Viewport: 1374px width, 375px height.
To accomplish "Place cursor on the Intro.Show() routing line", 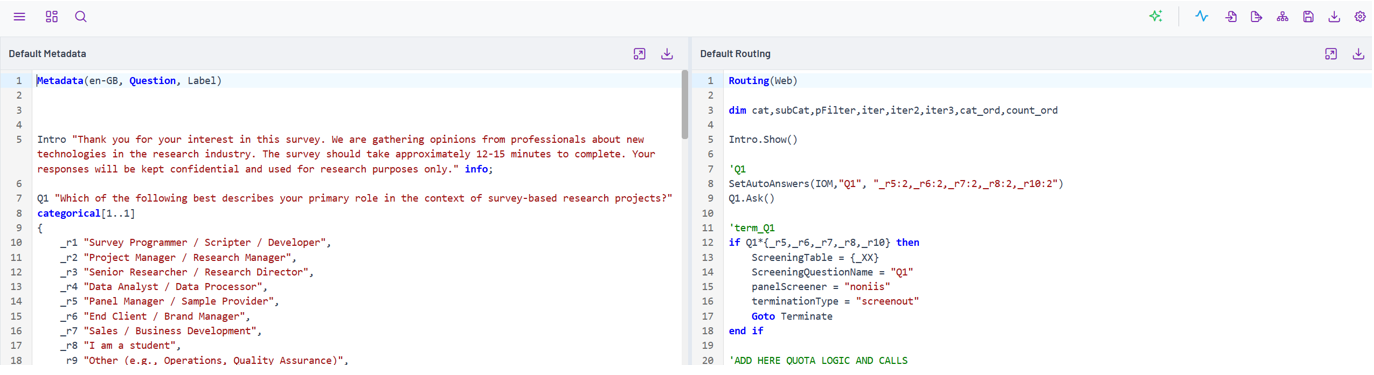I will click(x=763, y=140).
